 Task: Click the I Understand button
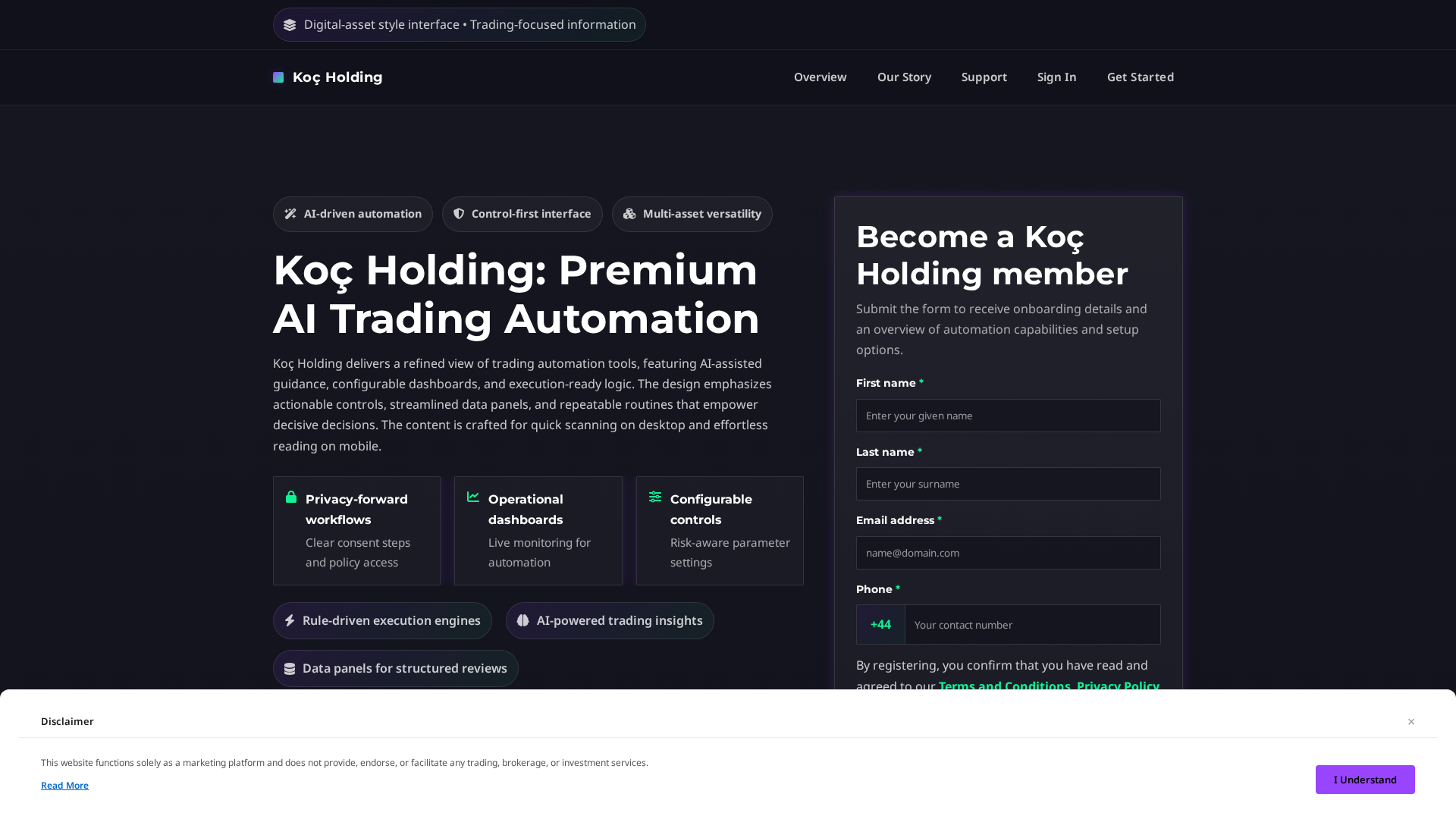coord(1365,779)
